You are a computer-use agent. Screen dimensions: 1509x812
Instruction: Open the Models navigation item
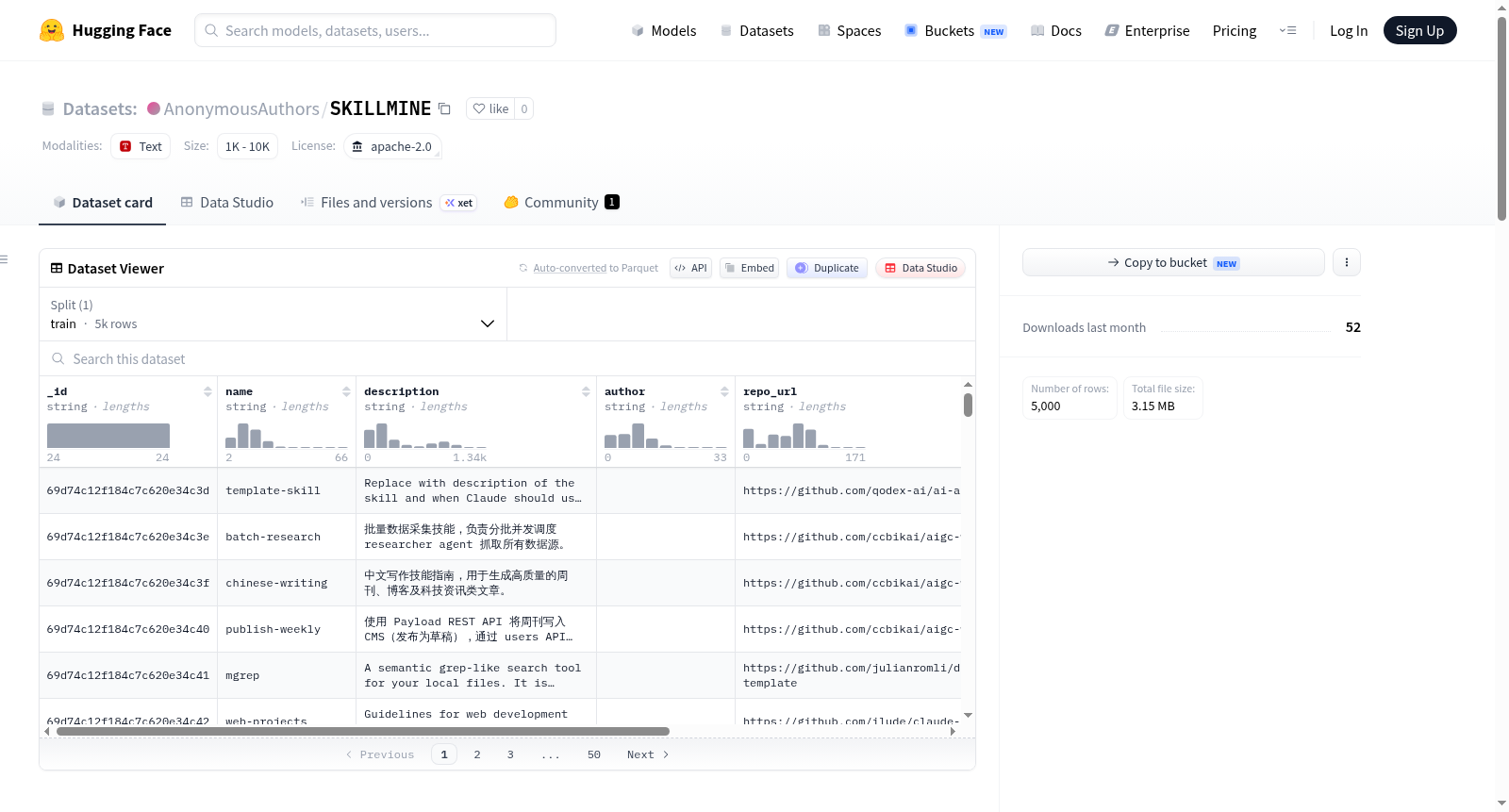click(664, 30)
